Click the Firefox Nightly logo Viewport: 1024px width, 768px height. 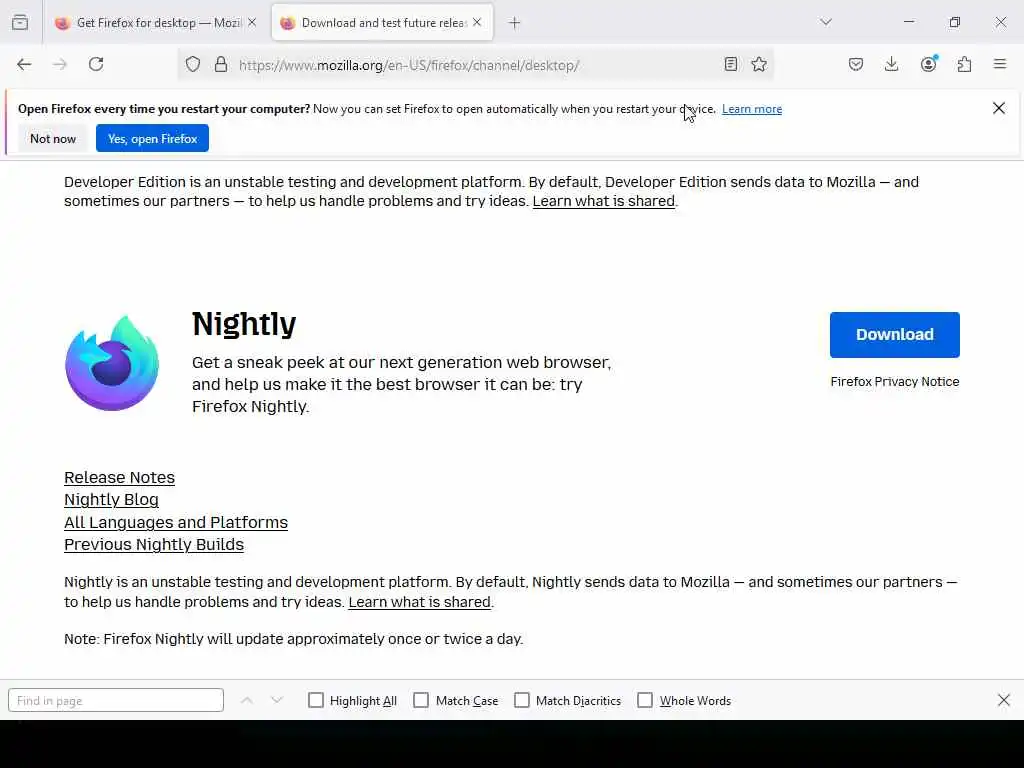112,363
